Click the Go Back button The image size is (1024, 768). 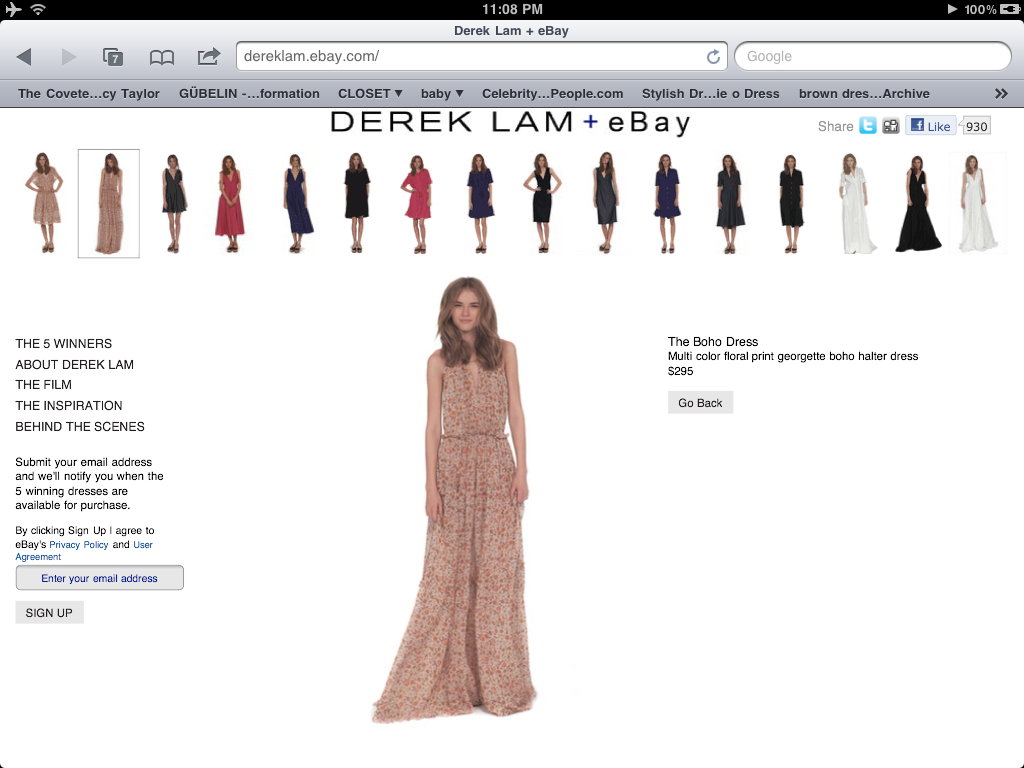click(700, 403)
